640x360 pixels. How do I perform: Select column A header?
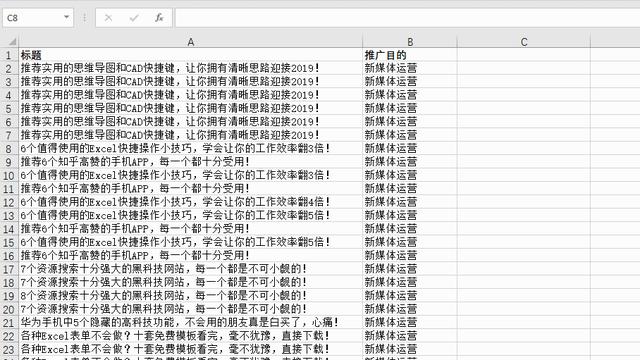pos(191,42)
